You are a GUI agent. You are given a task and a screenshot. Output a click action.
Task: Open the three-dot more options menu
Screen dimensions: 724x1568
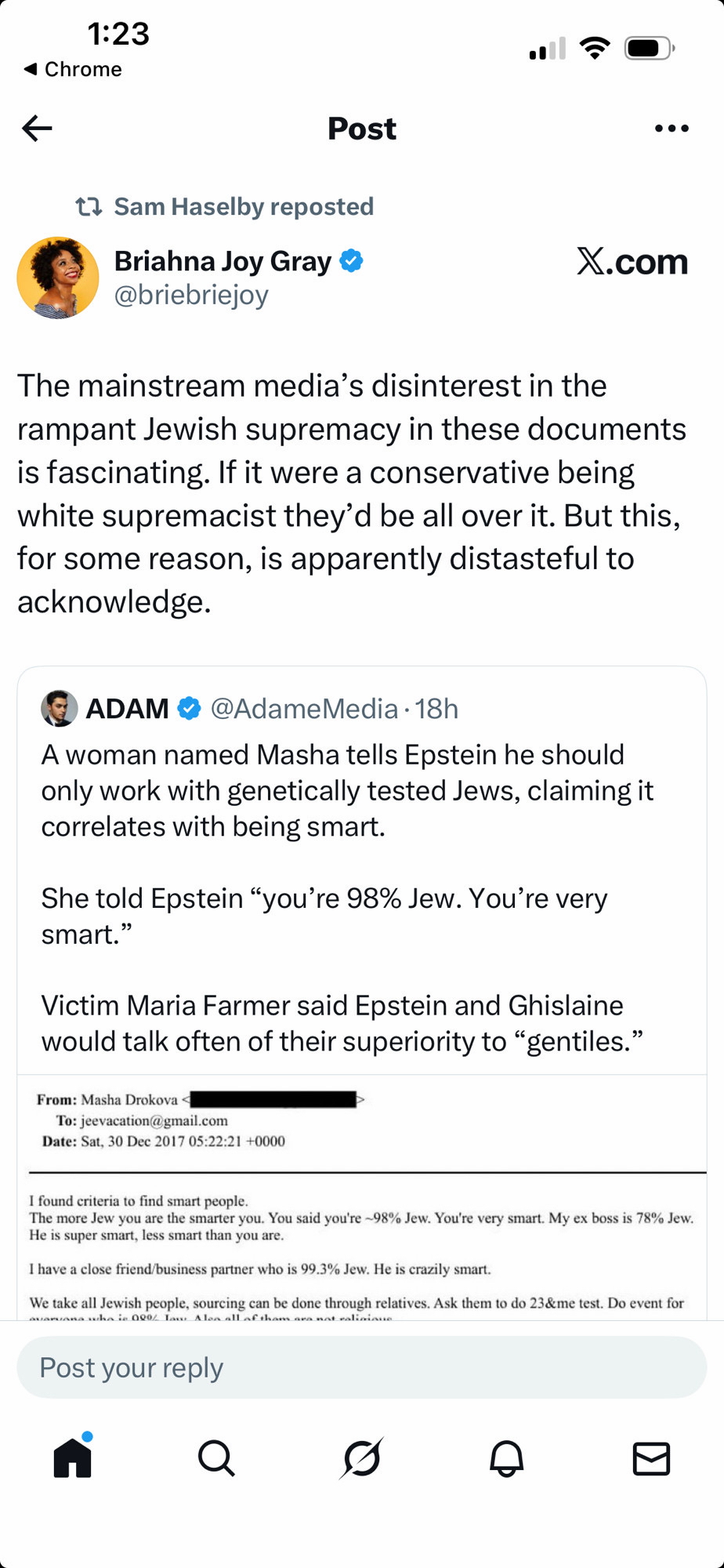click(x=672, y=129)
